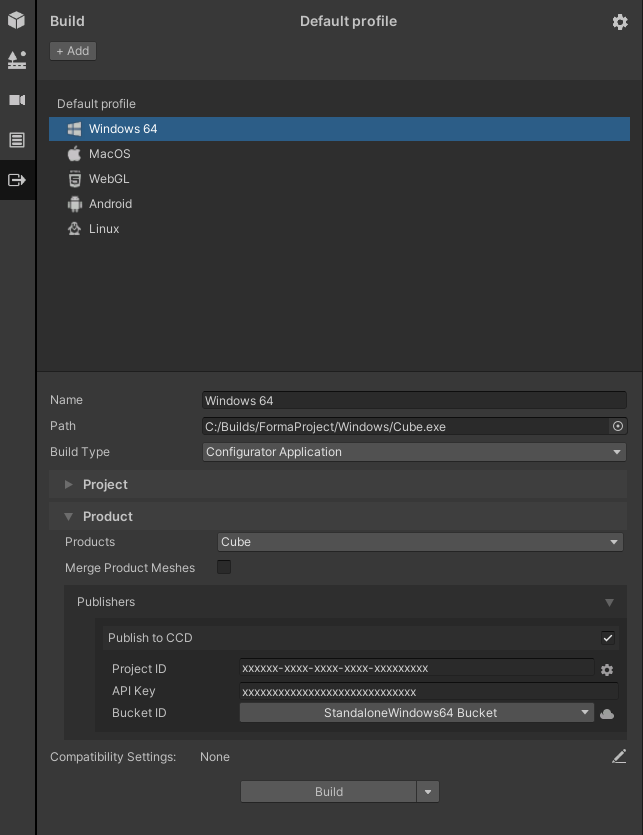Image resolution: width=643 pixels, height=835 pixels.
Task: Click the cube icon in left sidebar
Action: [x=17, y=20]
